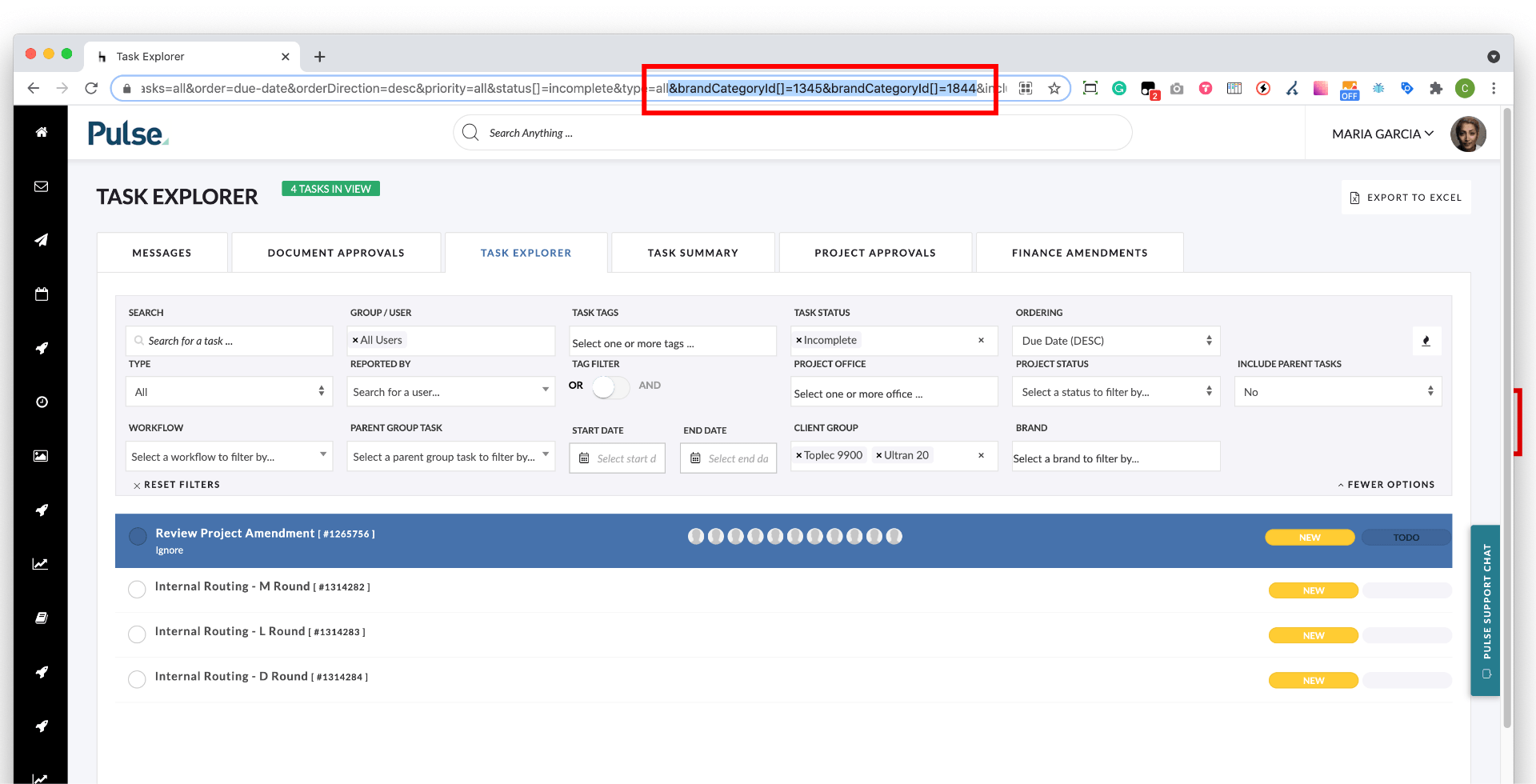Open the Grammarly extension icon

click(x=1119, y=88)
